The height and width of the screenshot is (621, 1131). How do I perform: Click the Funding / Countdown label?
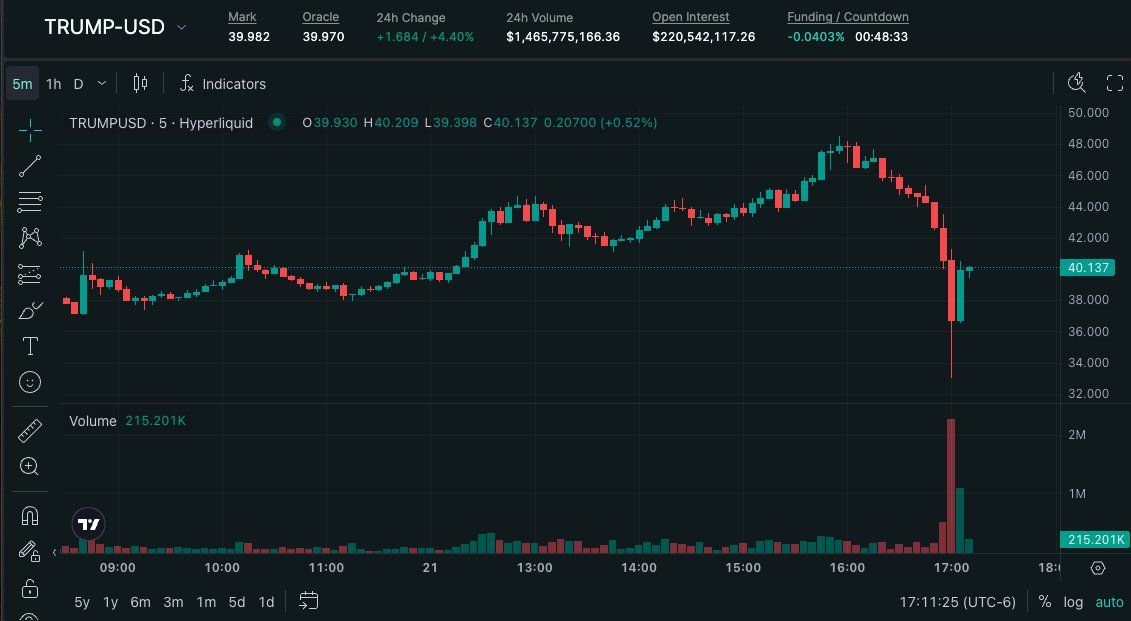pyautogui.click(x=848, y=17)
